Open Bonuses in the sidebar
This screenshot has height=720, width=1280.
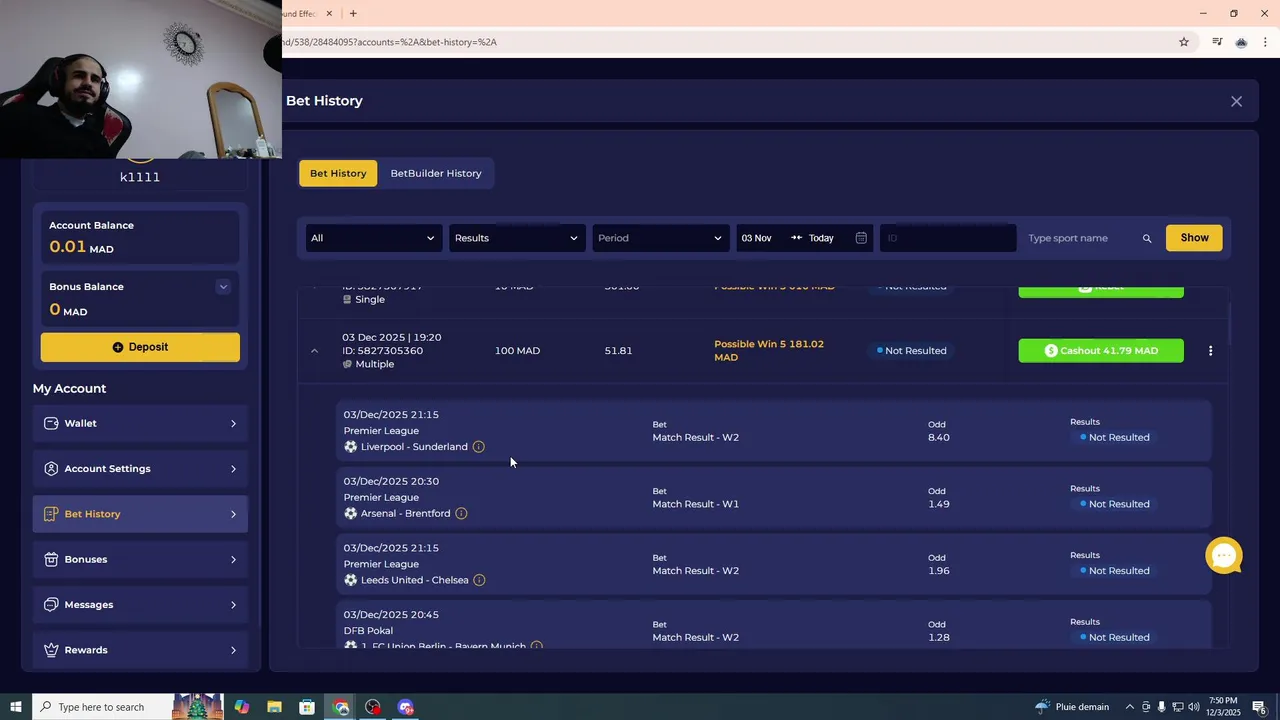point(140,560)
